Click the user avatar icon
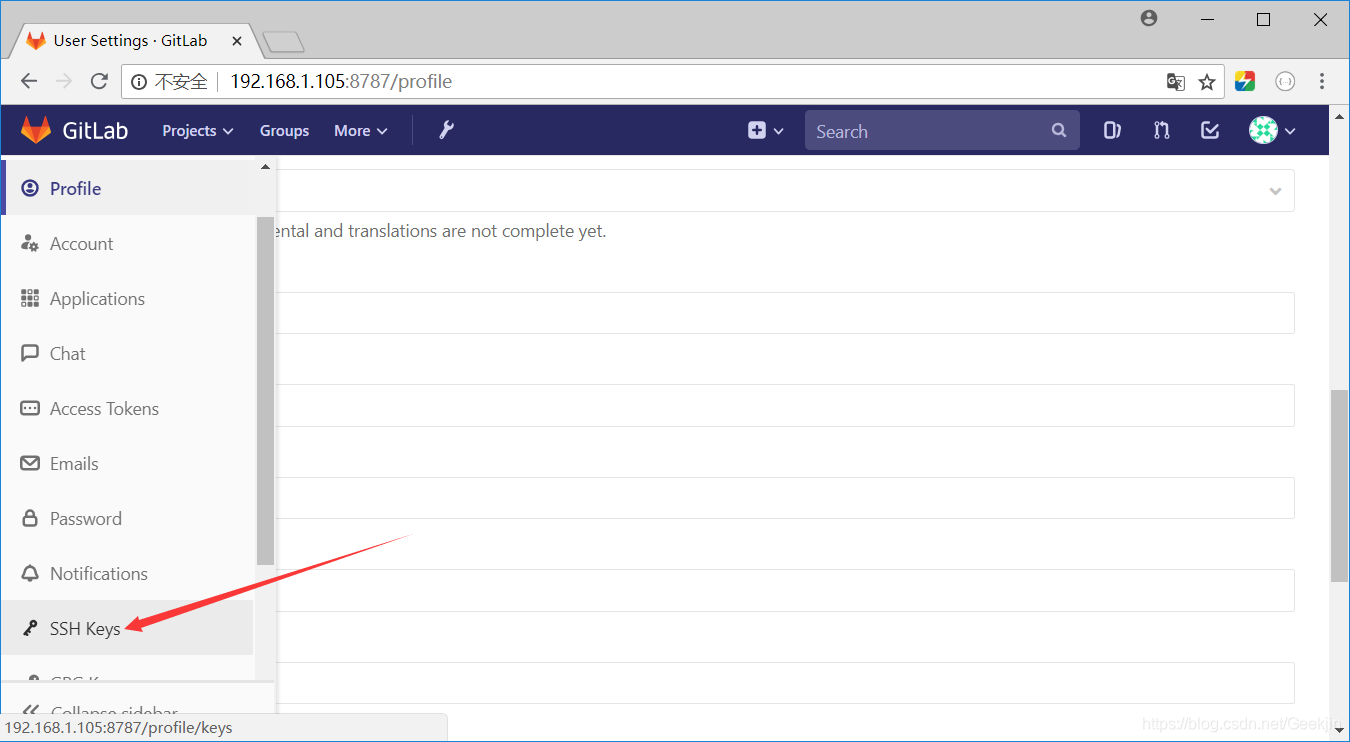 [1264, 130]
